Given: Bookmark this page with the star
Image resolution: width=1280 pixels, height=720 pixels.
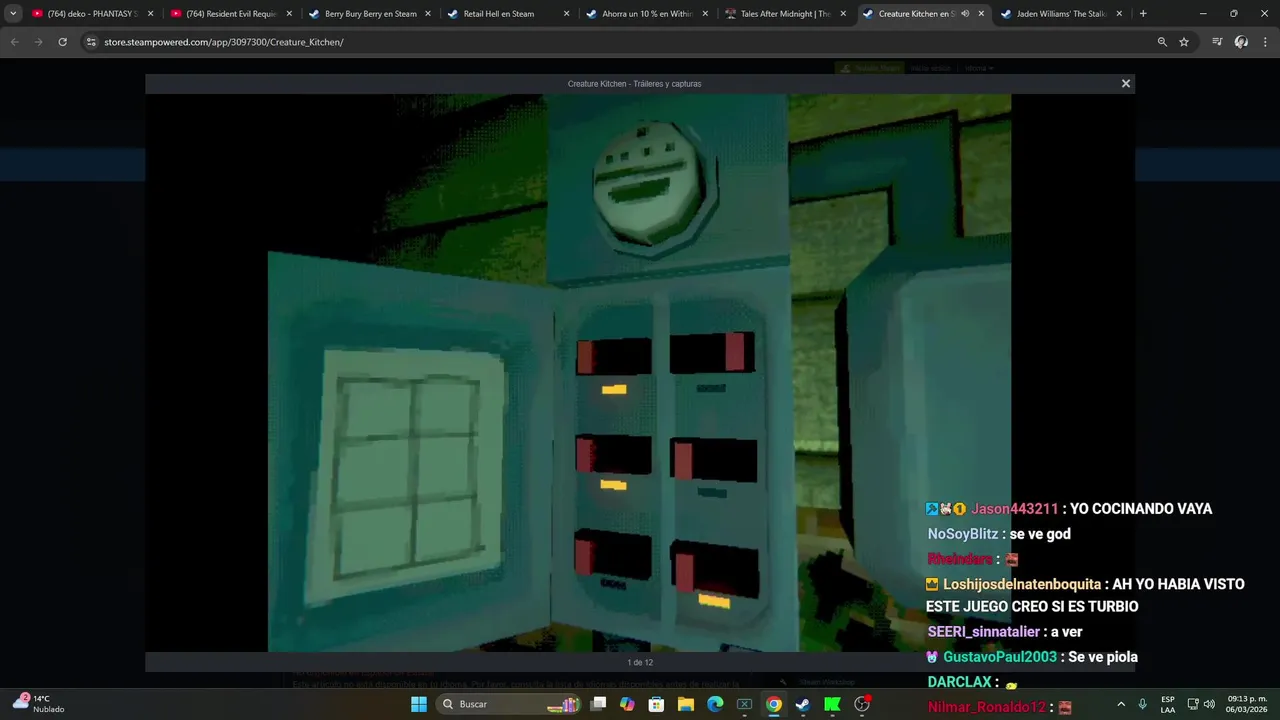Looking at the screenshot, I should coord(1184,42).
